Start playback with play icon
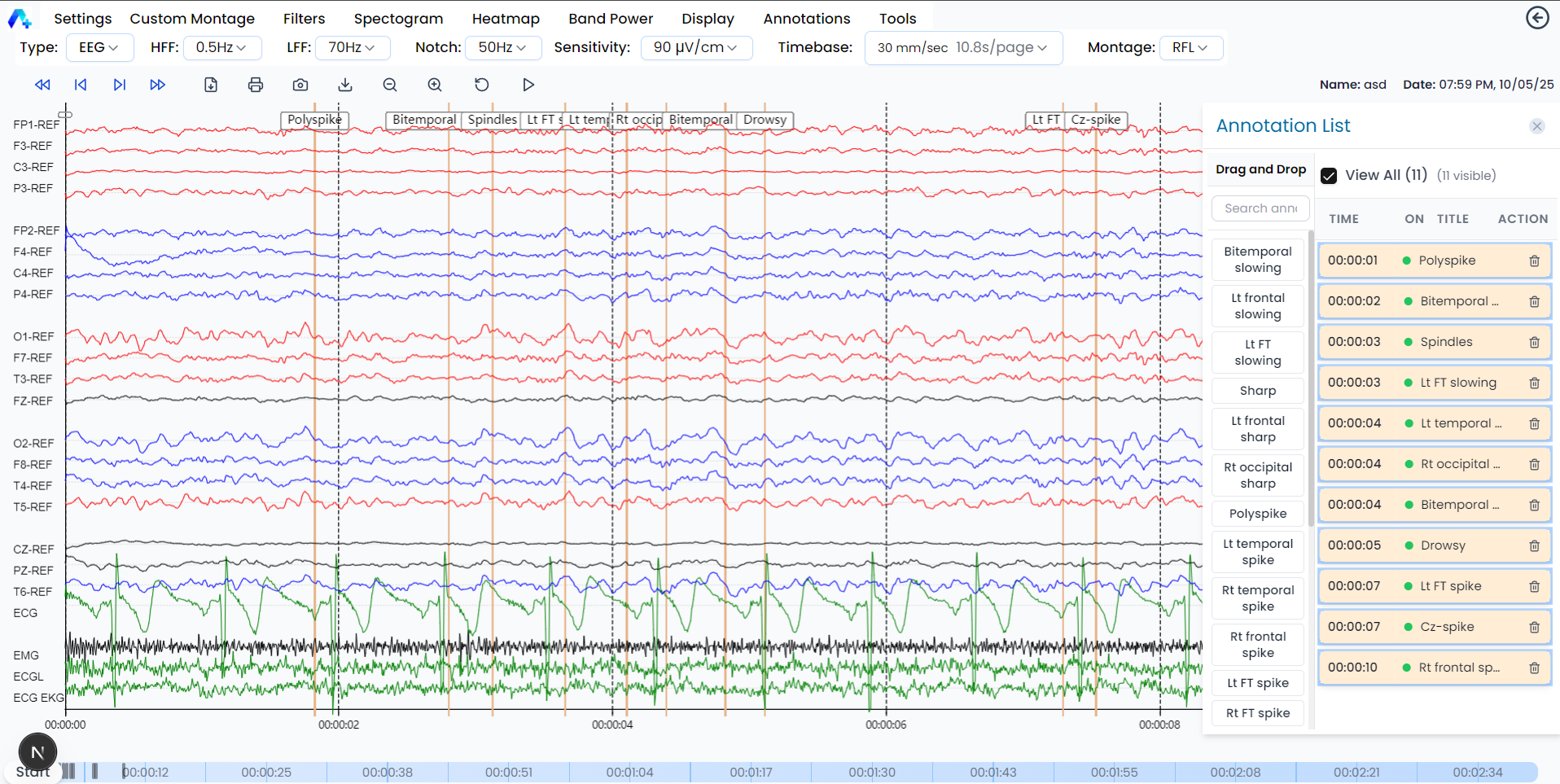 point(528,85)
